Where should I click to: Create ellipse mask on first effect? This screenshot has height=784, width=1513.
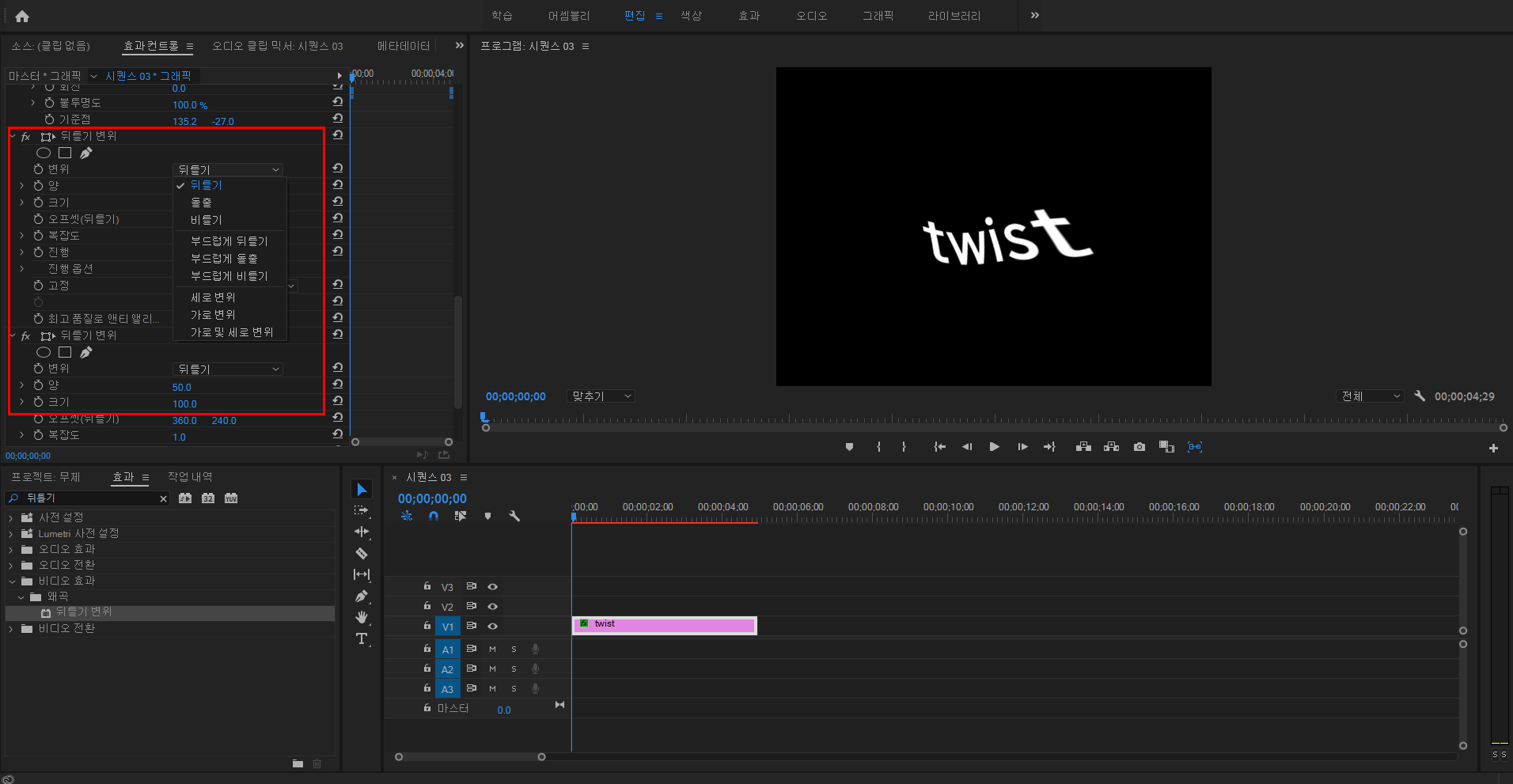(44, 153)
